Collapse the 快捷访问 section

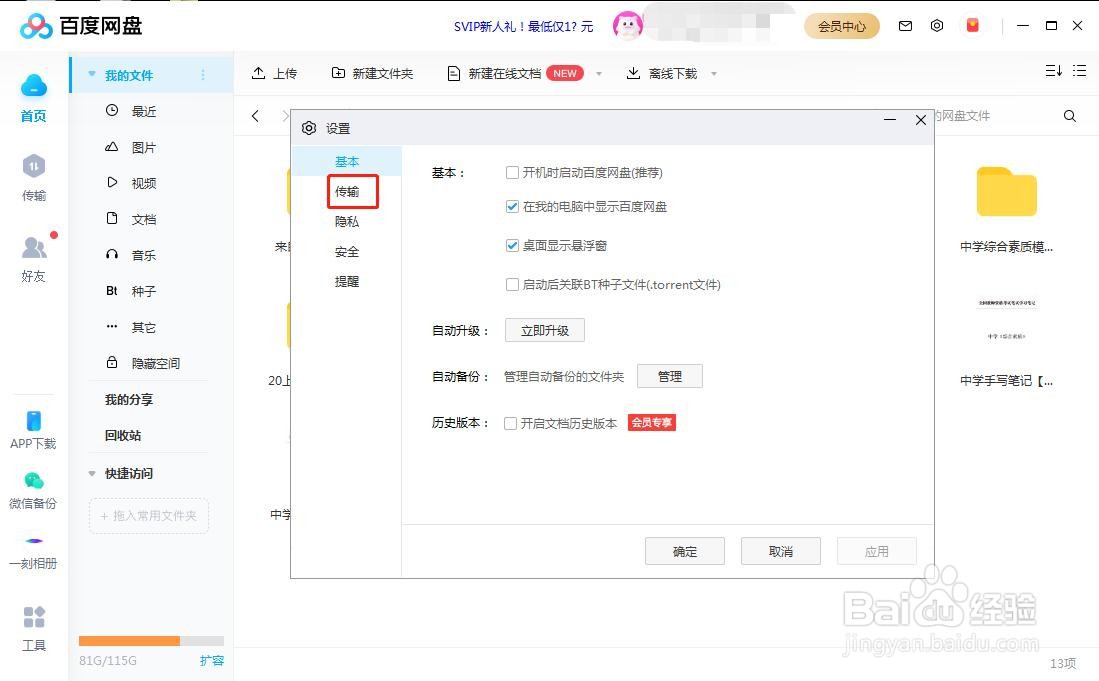coord(92,473)
